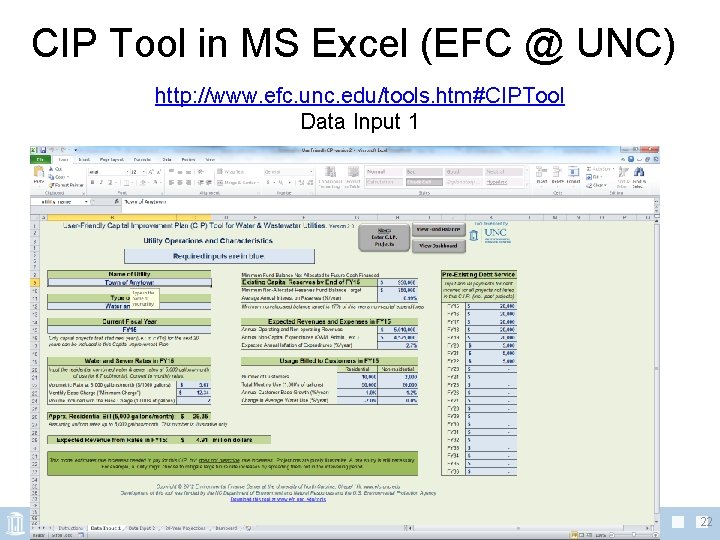The width and height of the screenshot is (720, 540).
Task: Click the Excel Help question mark icon
Action: 631,159
